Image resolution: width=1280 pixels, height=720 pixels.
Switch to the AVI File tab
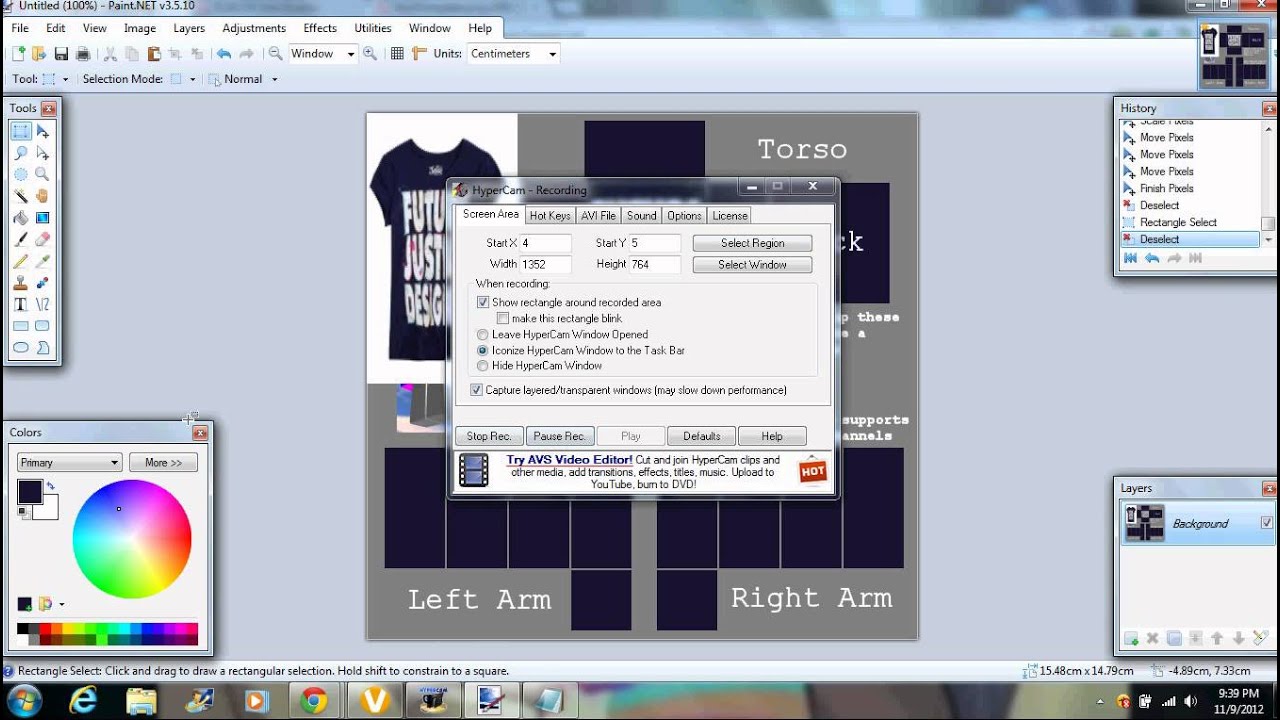point(599,215)
